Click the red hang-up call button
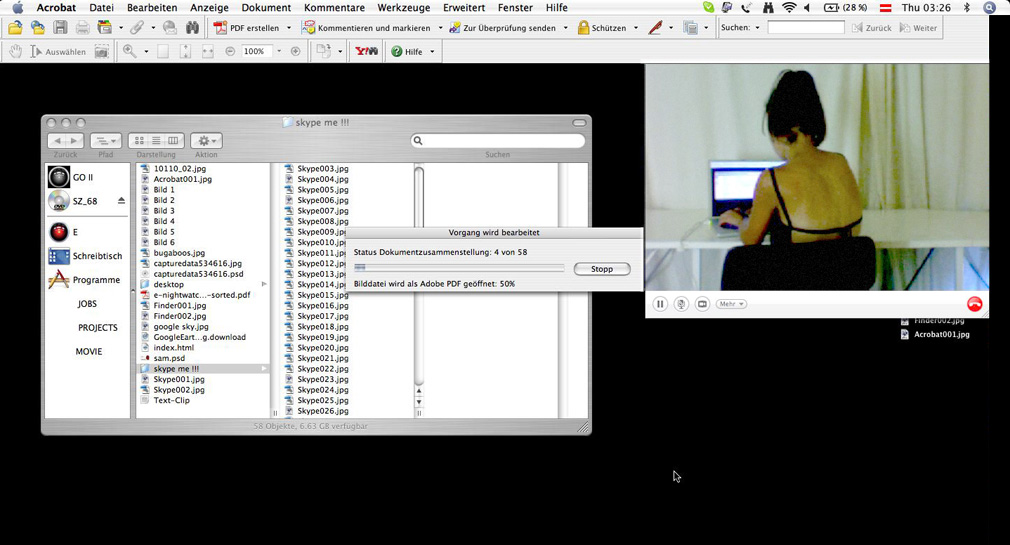Screen dimensions: 1010x545 [974, 304]
